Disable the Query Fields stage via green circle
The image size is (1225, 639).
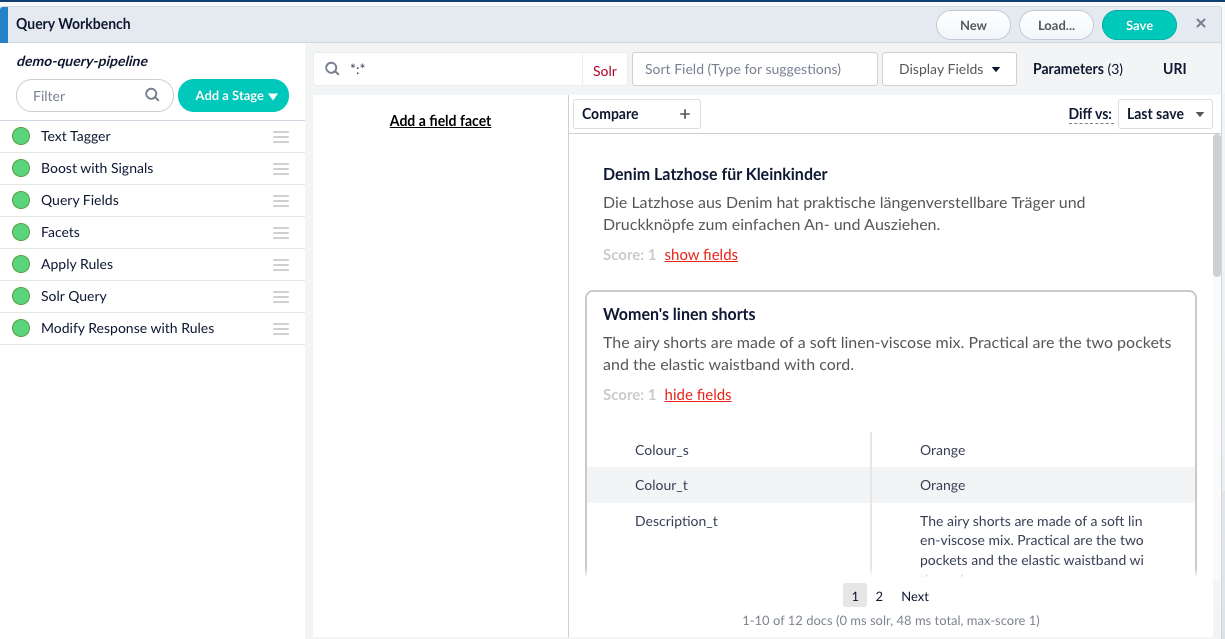pyautogui.click(x=21, y=201)
